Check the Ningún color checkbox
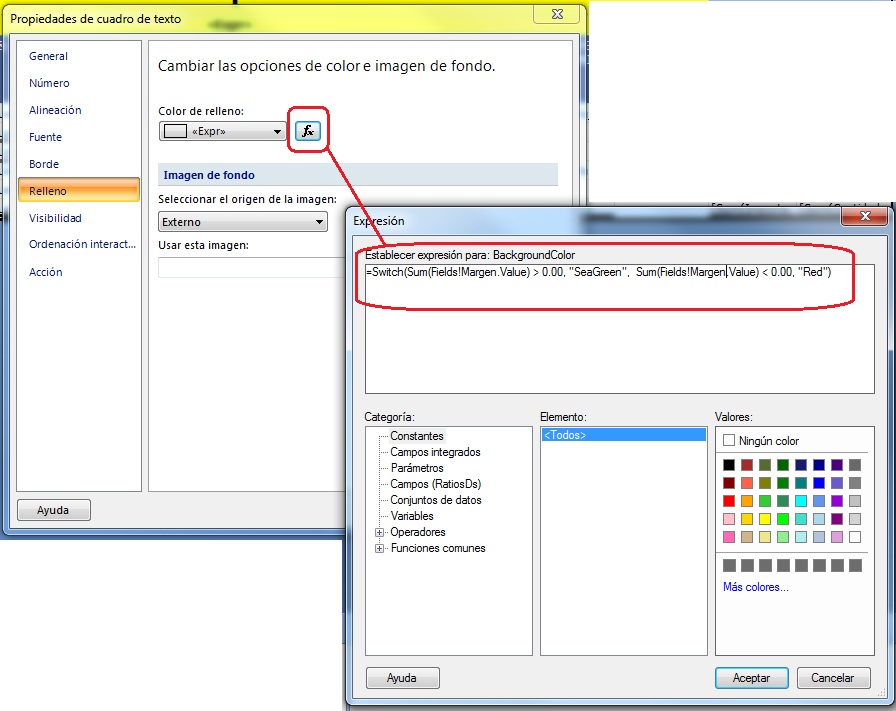 [x=729, y=440]
